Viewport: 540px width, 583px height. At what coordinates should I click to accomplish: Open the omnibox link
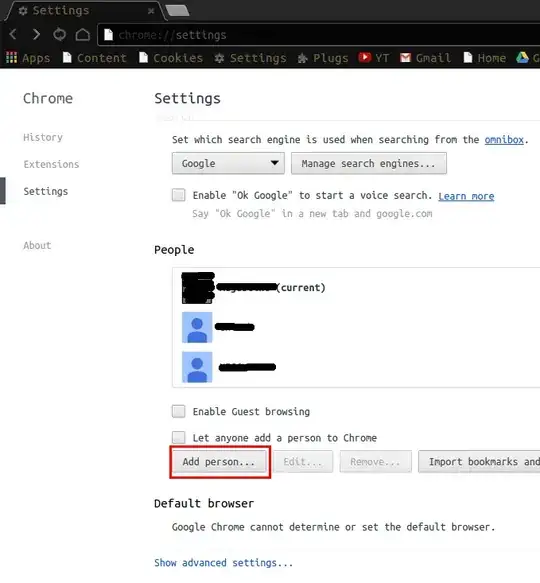[x=504, y=140]
